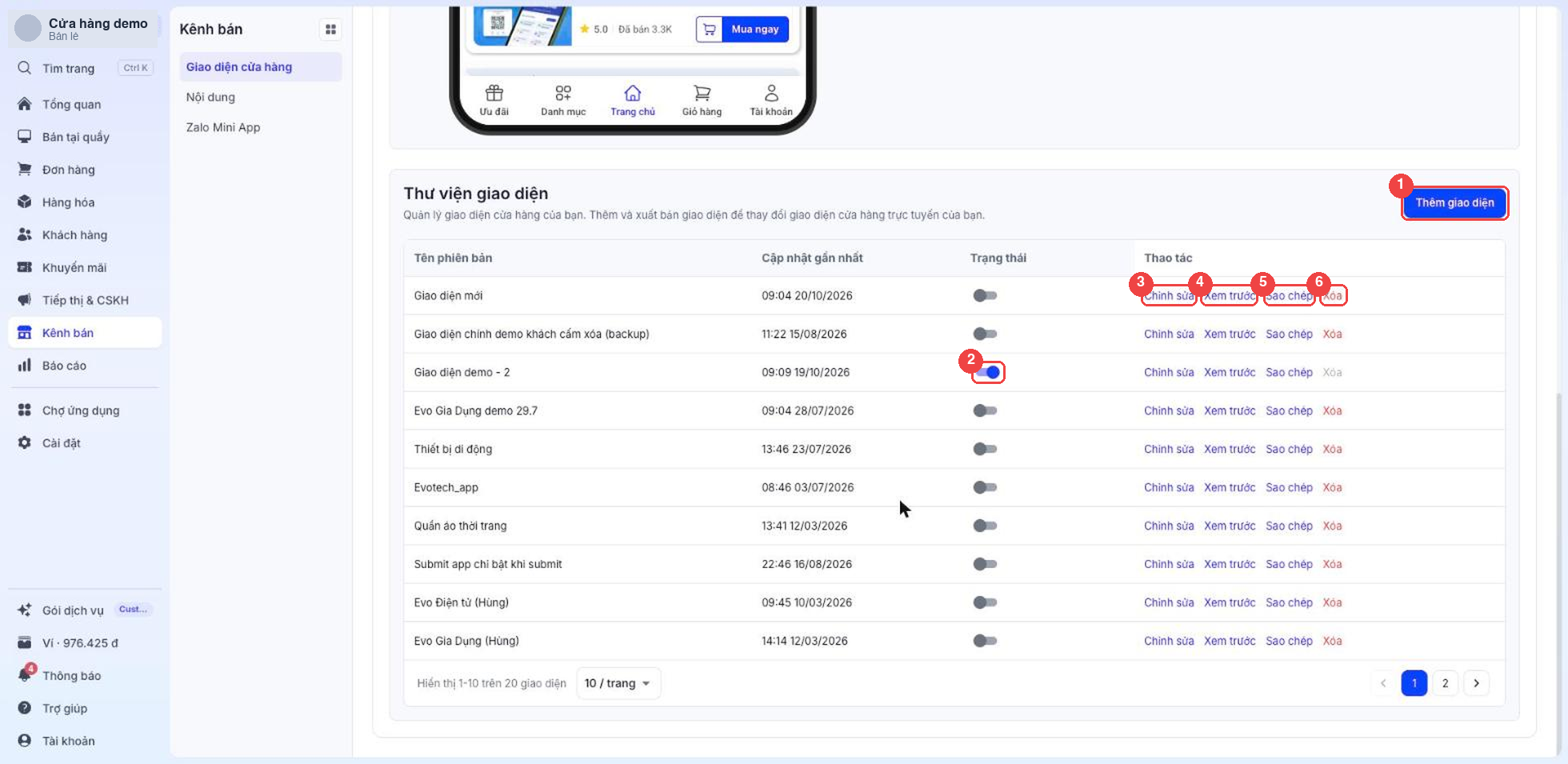Open the Cửa hàng demo store switcher
1568x764 pixels.
point(84,28)
